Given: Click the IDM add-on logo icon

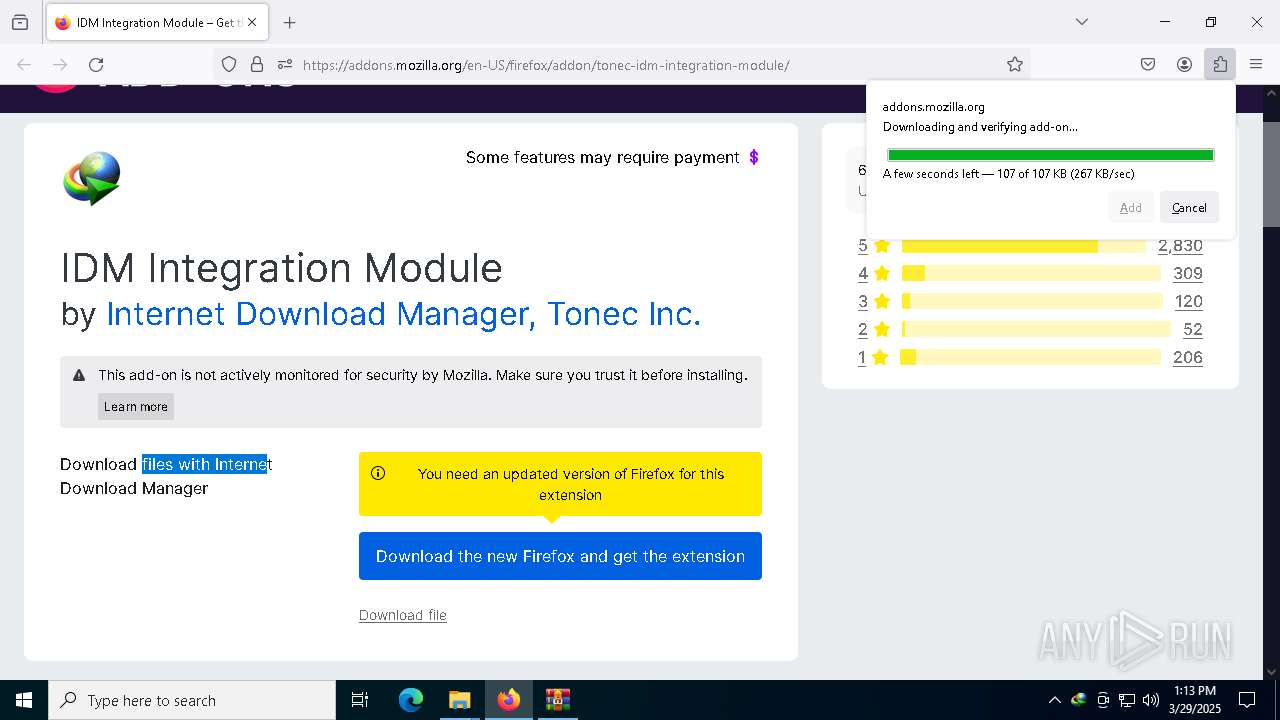Looking at the screenshot, I should pos(92,178).
